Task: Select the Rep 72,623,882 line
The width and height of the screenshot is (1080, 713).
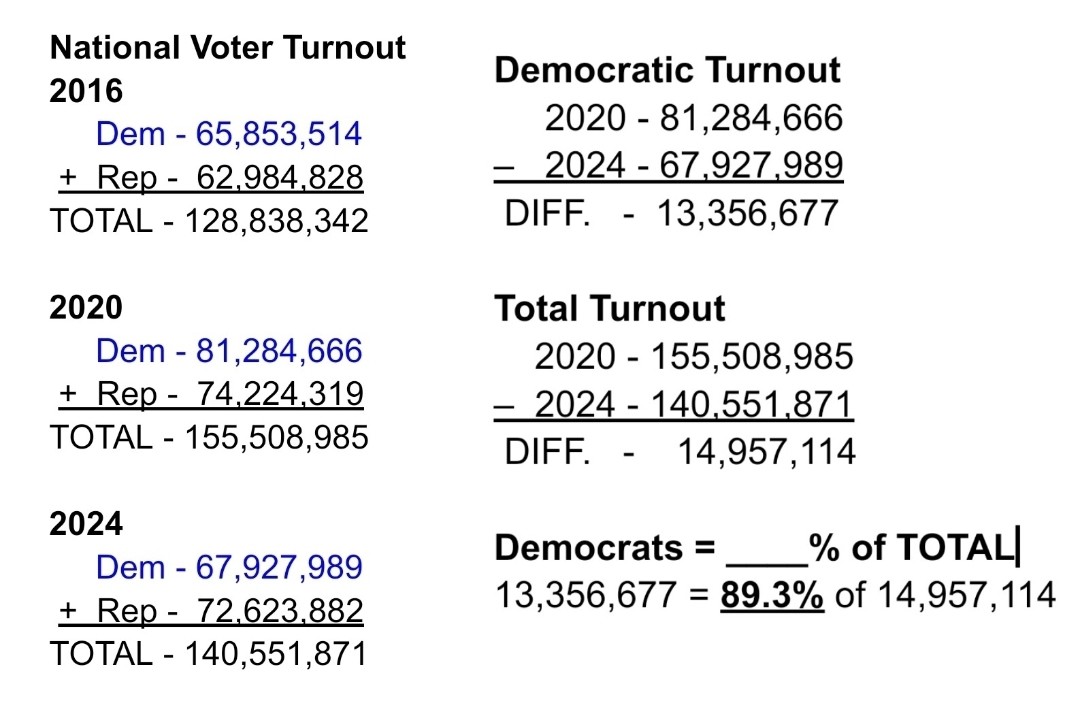Action: pos(210,610)
